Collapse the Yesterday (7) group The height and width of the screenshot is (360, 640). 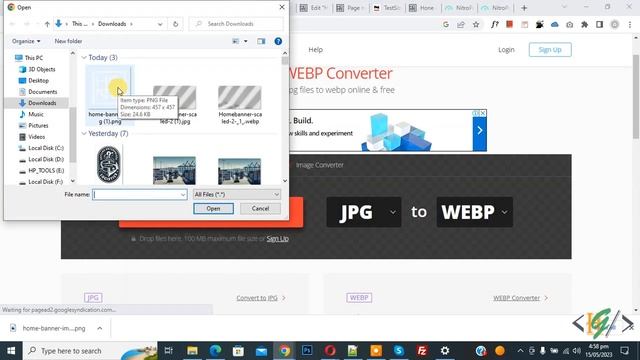pyautogui.click(x=84, y=133)
